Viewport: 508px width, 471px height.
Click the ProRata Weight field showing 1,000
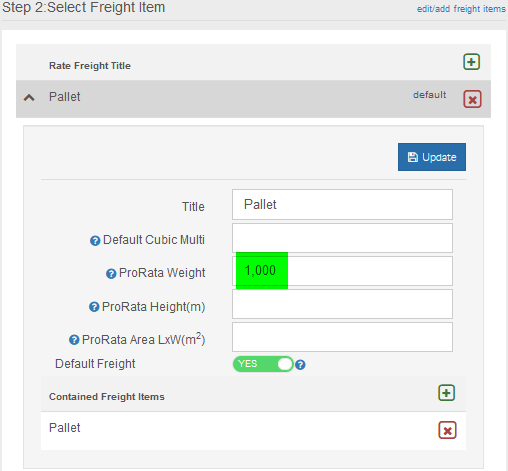[x=342, y=271]
